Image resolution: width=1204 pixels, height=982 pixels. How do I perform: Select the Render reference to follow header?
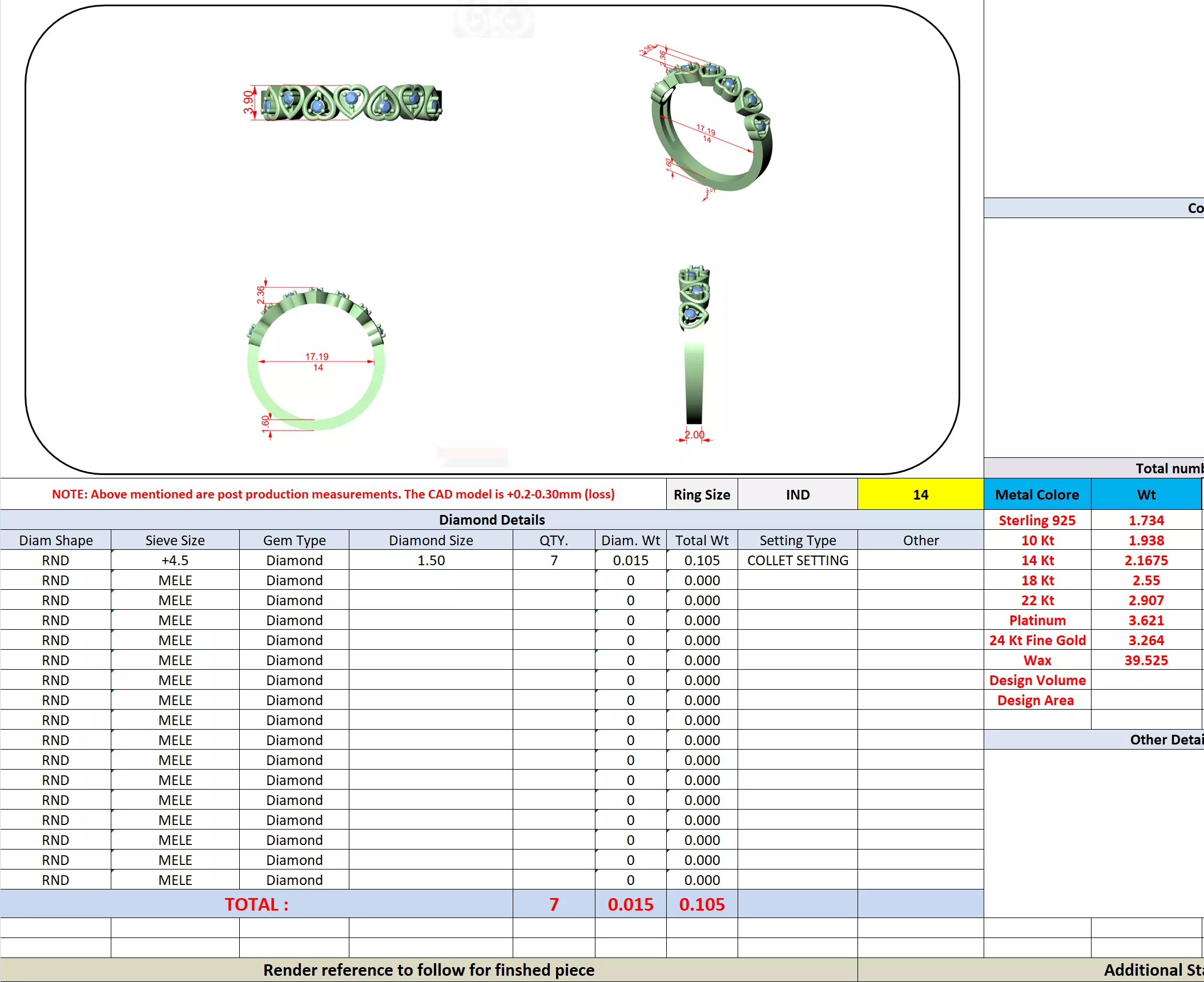point(428,969)
